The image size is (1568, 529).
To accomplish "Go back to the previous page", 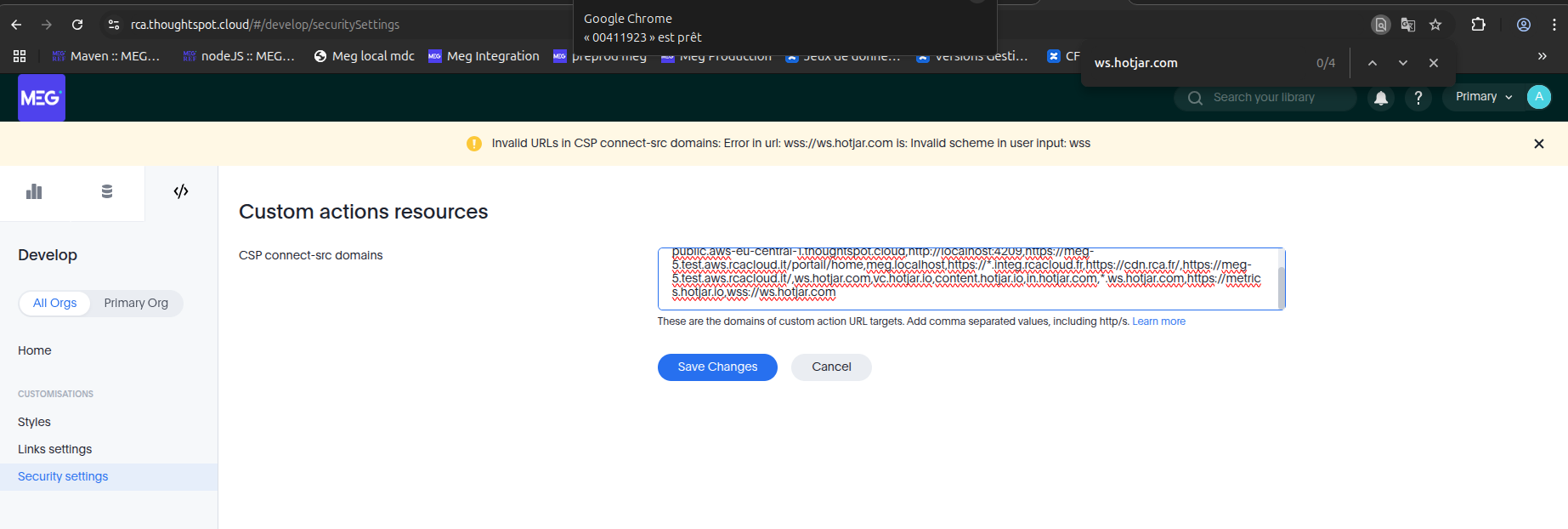I will 16,25.
